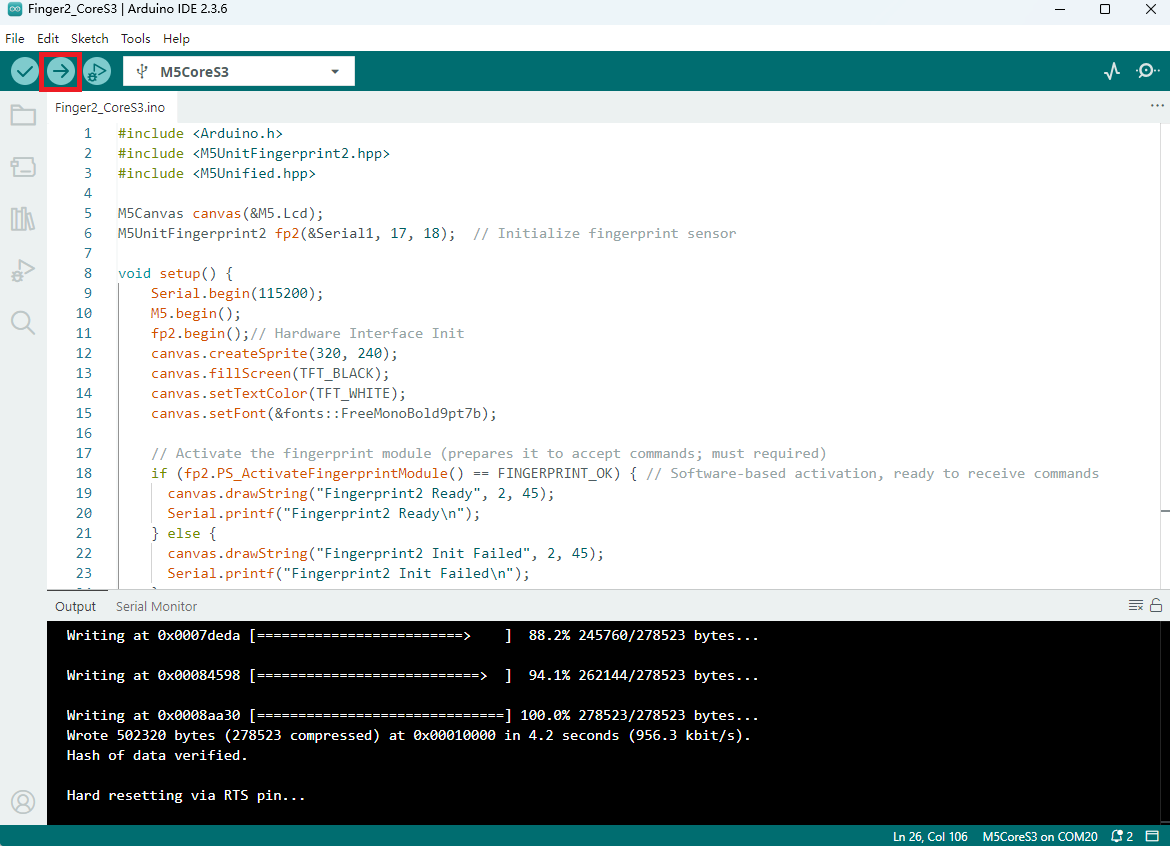Open the editor tab overflow ellipsis menu
Viewport: 1170px width, 846px height.
[1157, 105]
